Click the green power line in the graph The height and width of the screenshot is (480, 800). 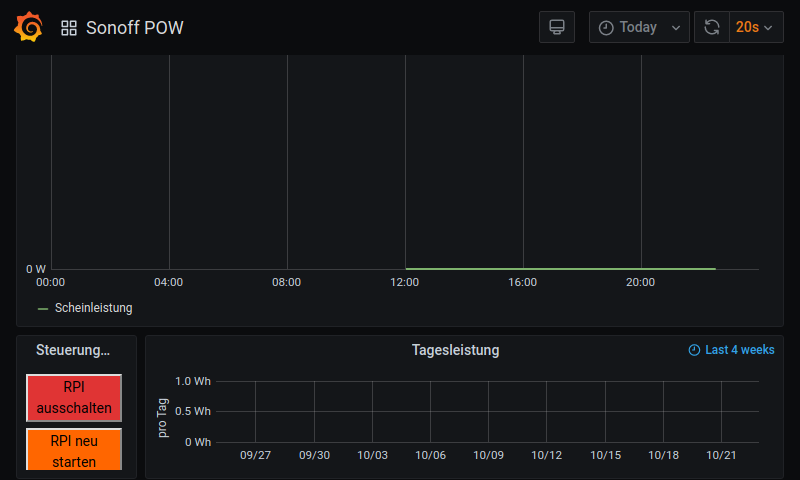click(560, 268)
